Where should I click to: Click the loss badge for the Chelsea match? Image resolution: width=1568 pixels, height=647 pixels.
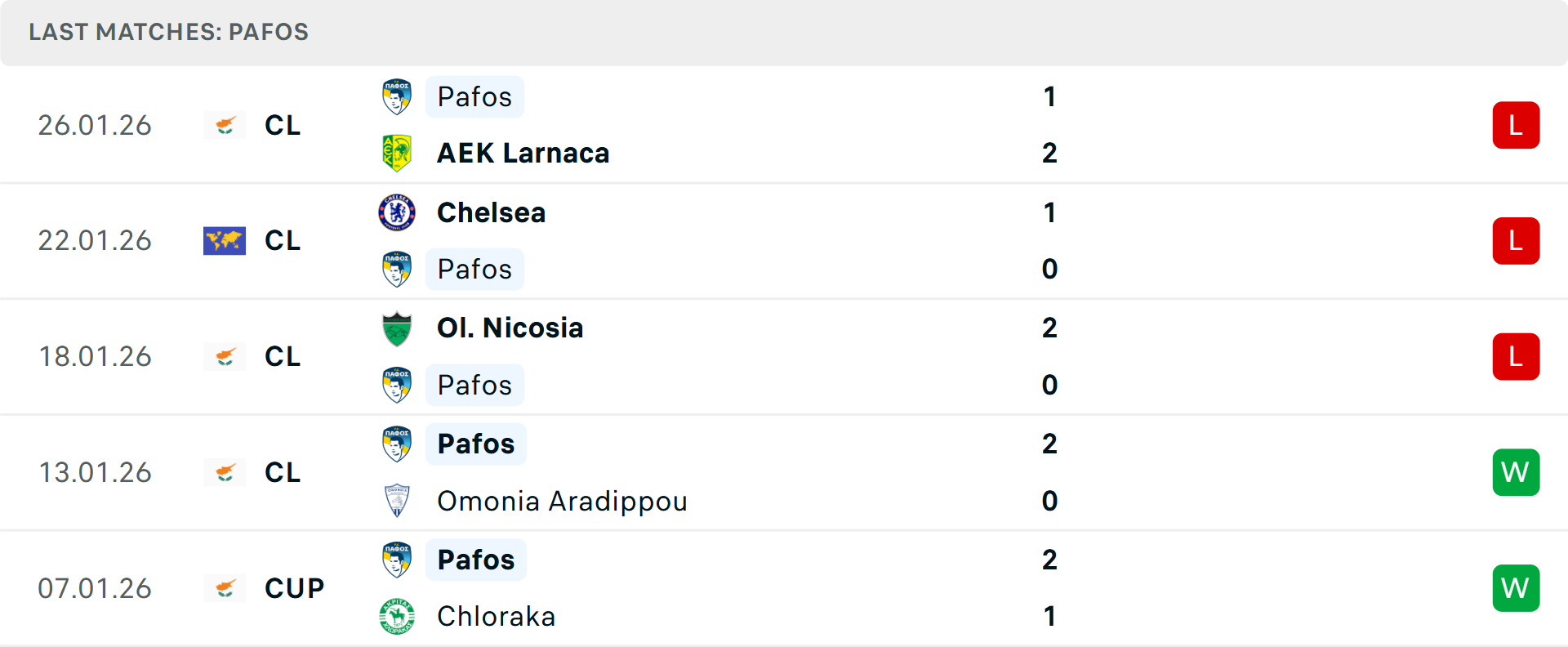coord(1516,241)
